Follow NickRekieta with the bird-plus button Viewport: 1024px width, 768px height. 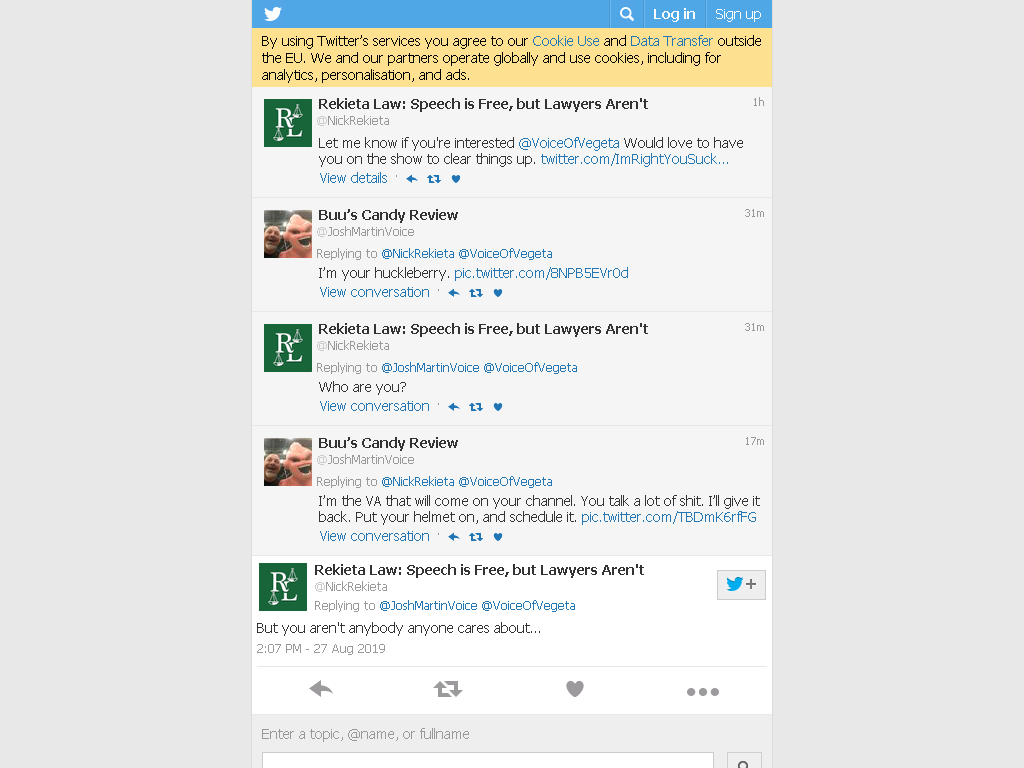pos(741,584)
